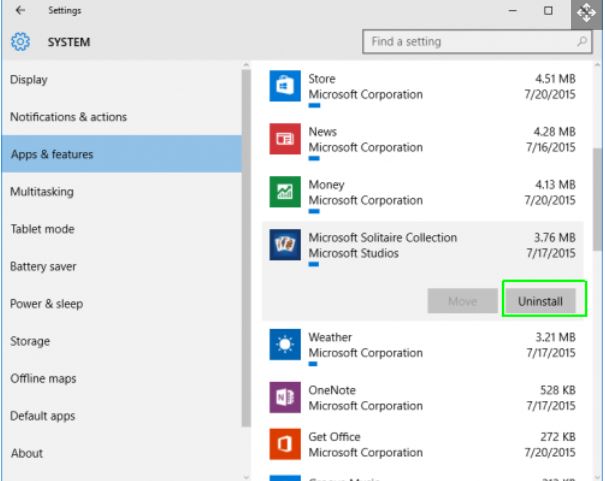Click the Money app icon
The width and height of the screenshot is (605, 481).
pos(285,192)
